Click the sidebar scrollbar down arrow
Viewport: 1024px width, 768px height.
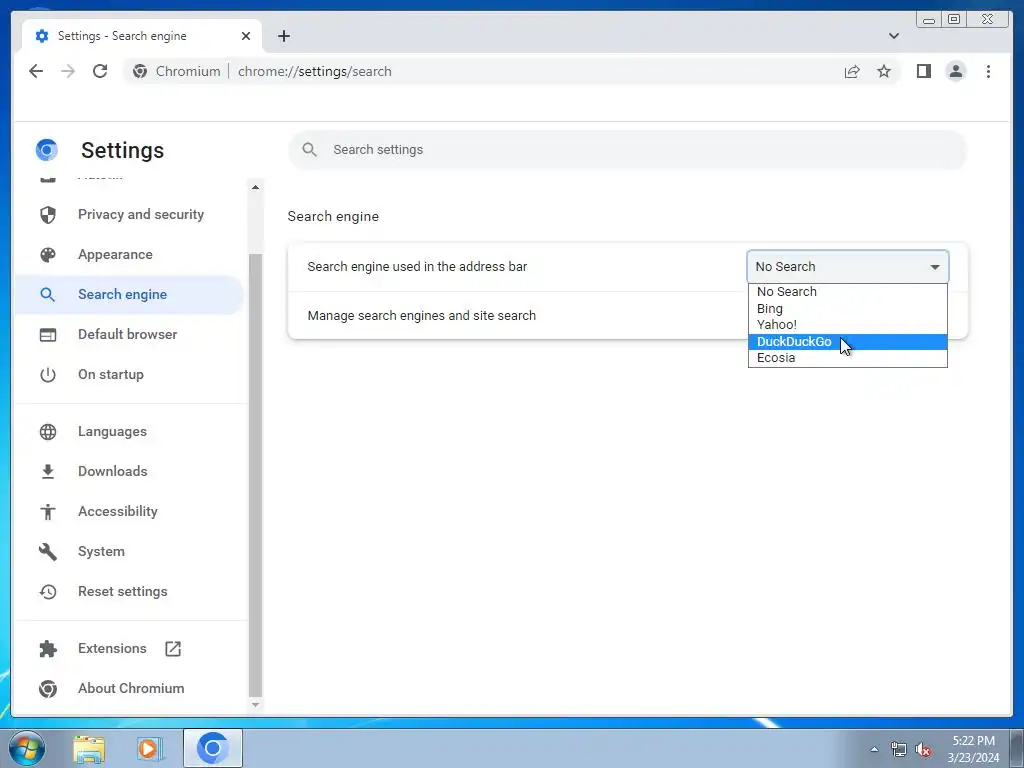255,705
